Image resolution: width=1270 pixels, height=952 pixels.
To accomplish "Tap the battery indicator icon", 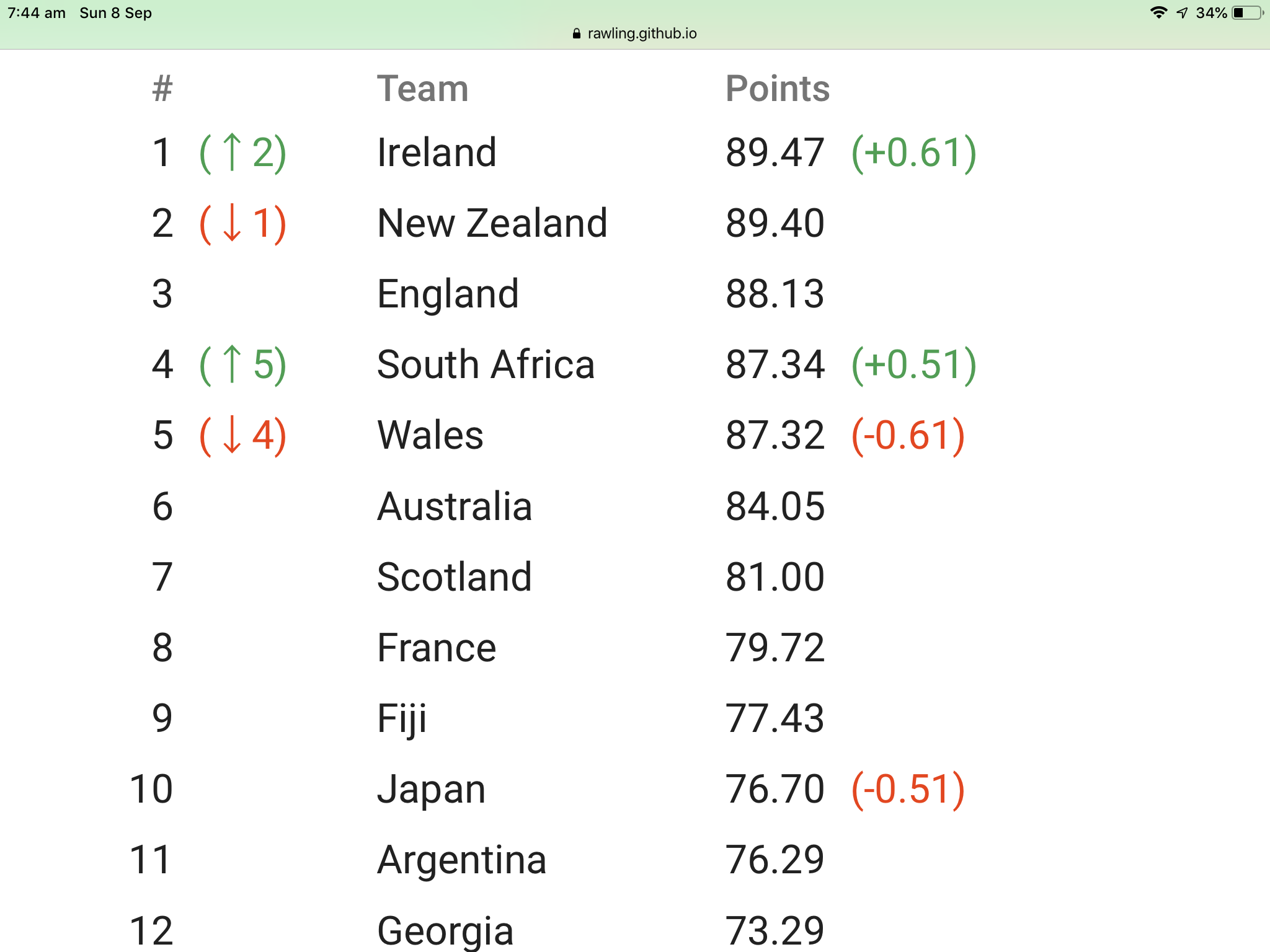I will [x=1247, y=13].
